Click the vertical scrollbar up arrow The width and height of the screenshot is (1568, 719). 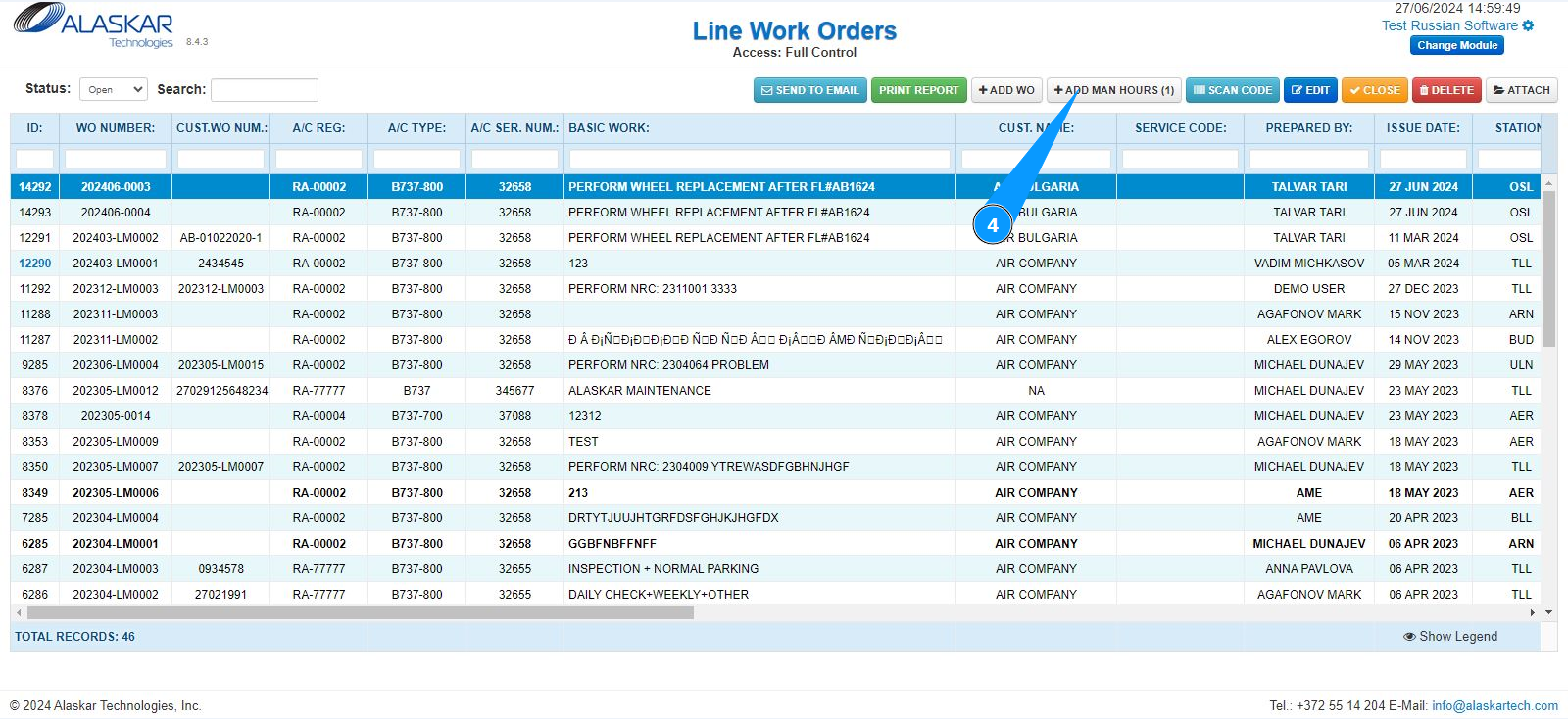tap(1548, 183)
